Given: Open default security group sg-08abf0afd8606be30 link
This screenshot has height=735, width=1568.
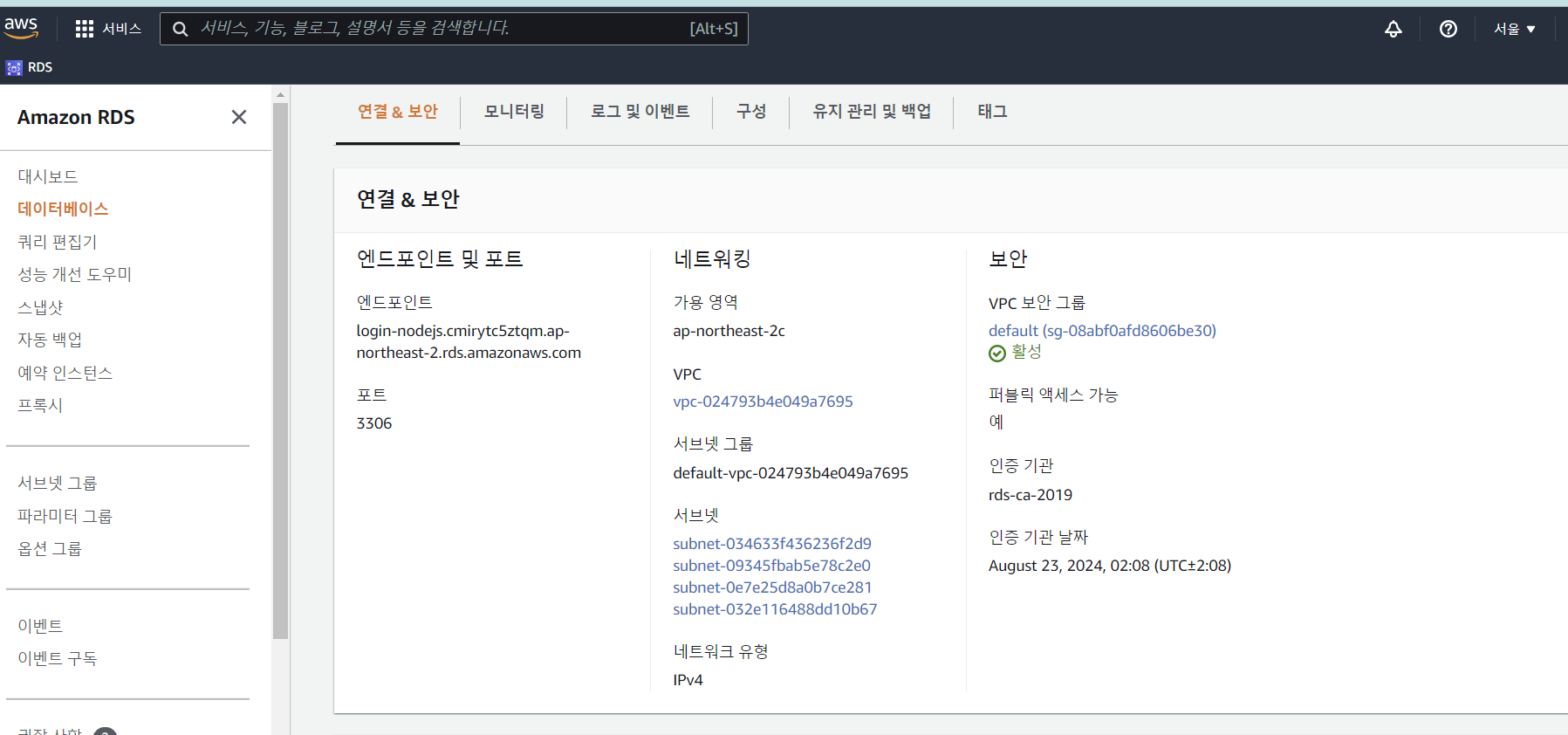Looking at the screenshot, I should pyautogui.click(x=1102, y=331).
